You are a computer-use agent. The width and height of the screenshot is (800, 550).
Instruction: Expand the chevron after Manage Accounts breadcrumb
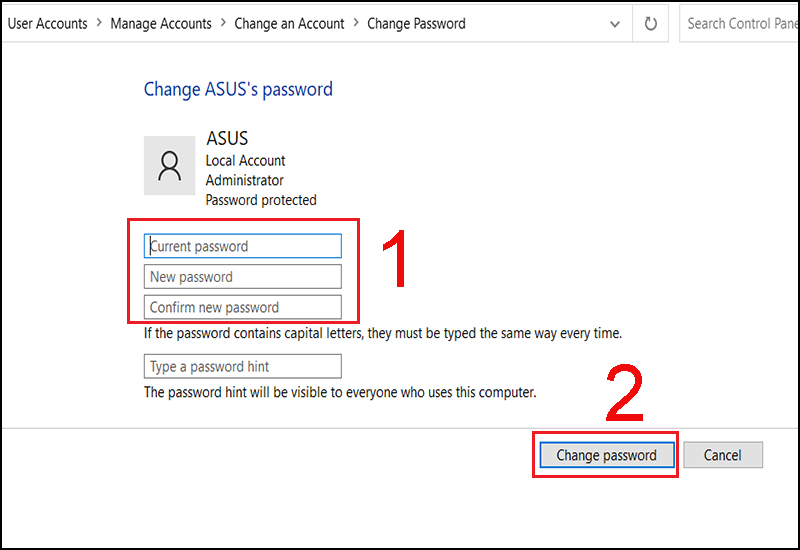pos(223,23)
